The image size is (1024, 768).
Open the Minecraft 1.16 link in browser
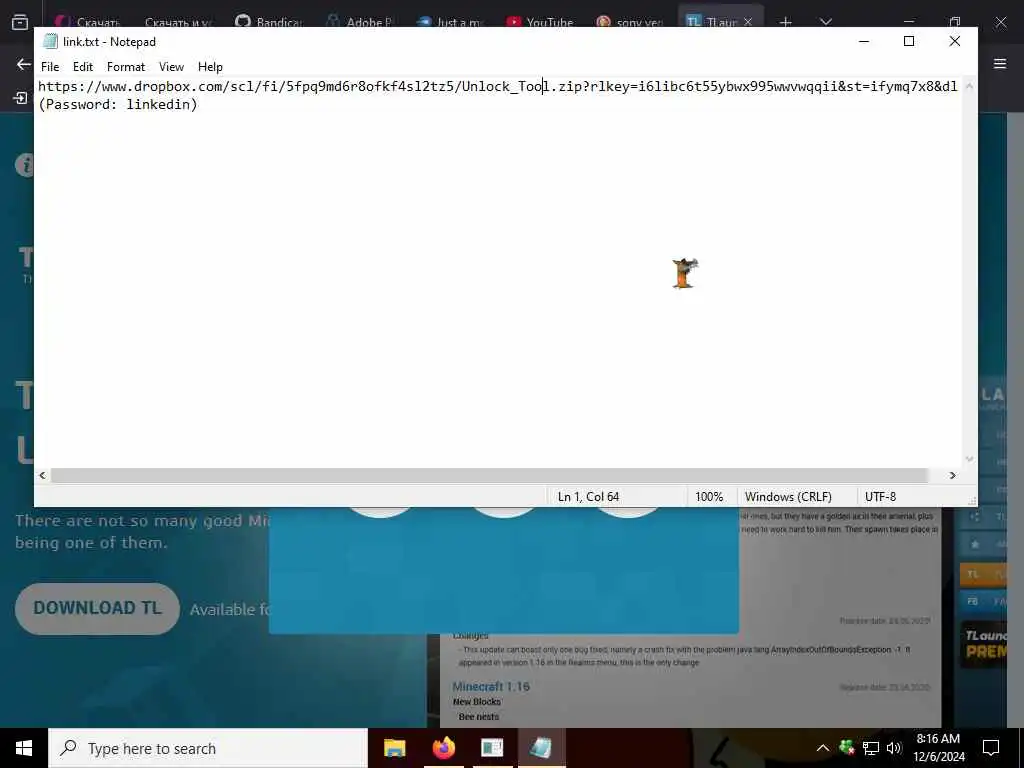491,686
